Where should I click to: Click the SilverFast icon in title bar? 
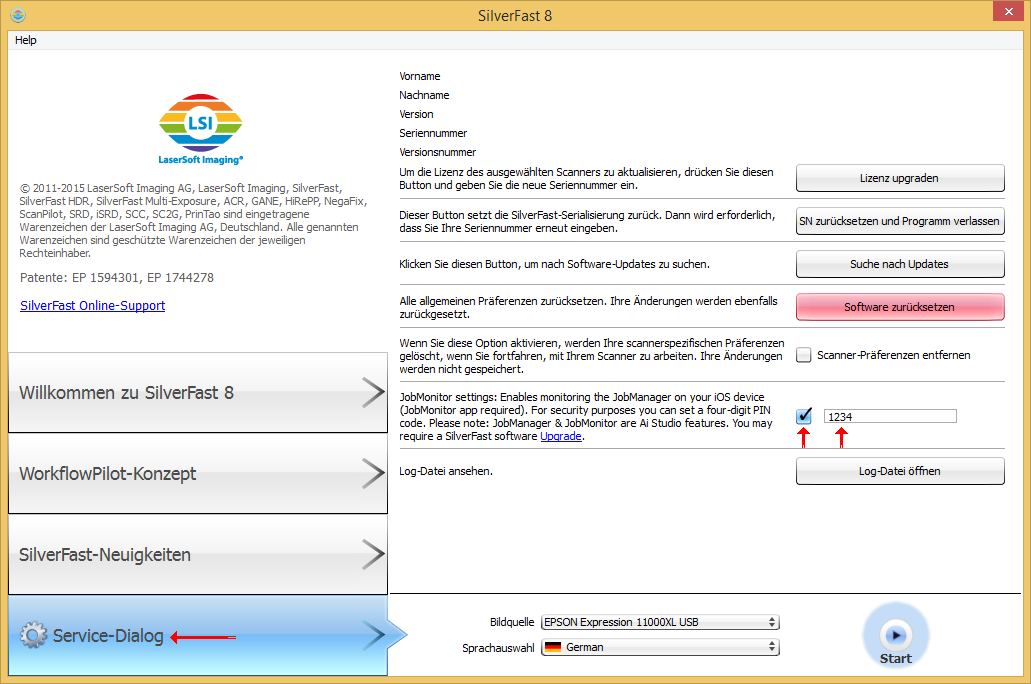17,15
